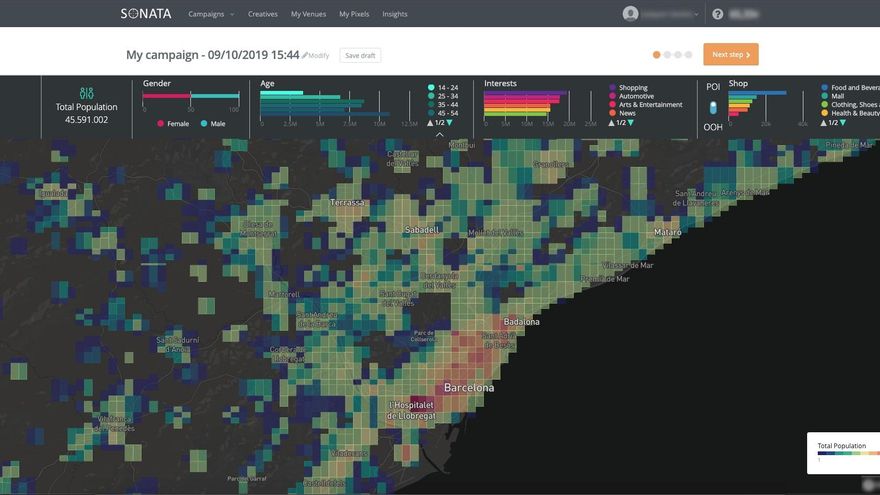Open the Creatives menu item
Screen dimensions: 880x495
(x=263, y=14)
